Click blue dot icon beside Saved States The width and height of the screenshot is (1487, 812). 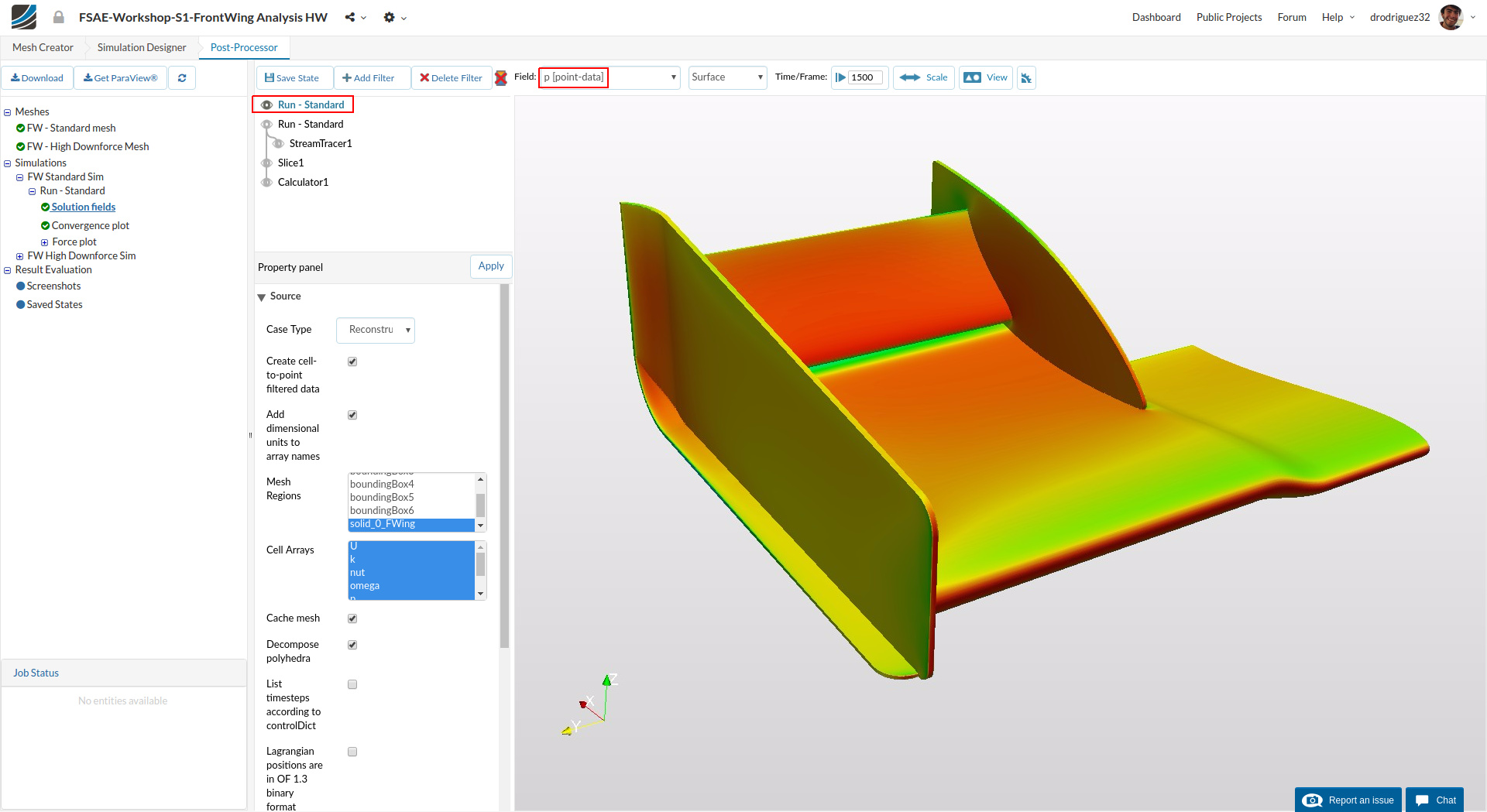[x=20, y=305]
